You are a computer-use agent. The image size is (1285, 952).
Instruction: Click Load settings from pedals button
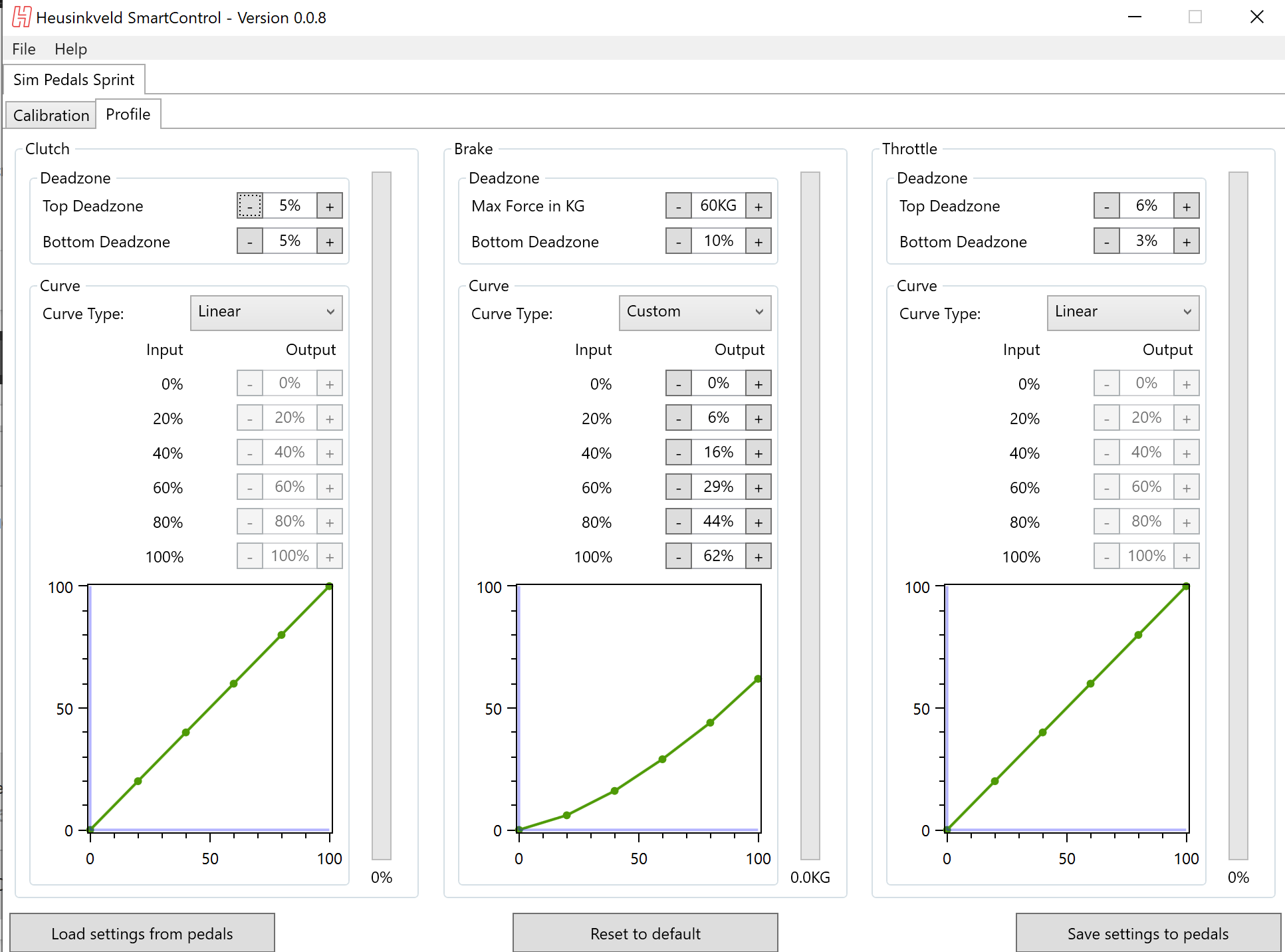[x=142, y=933]
